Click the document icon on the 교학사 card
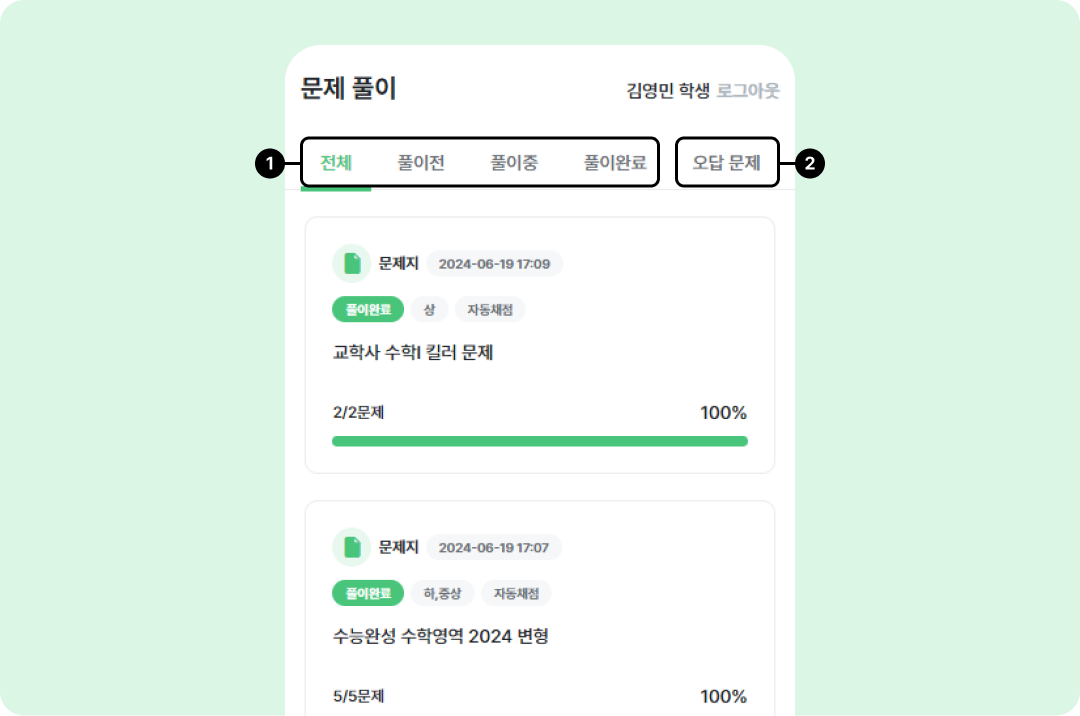 [x=351, y=264]
